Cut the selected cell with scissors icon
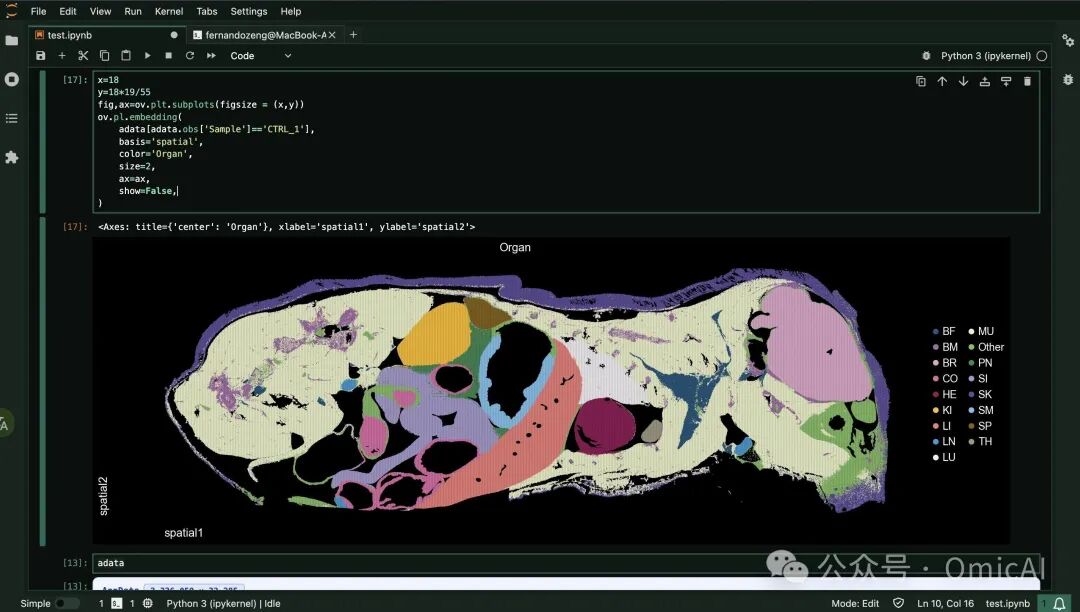This screenshot has width=1080, height=612. coord(83,56)
